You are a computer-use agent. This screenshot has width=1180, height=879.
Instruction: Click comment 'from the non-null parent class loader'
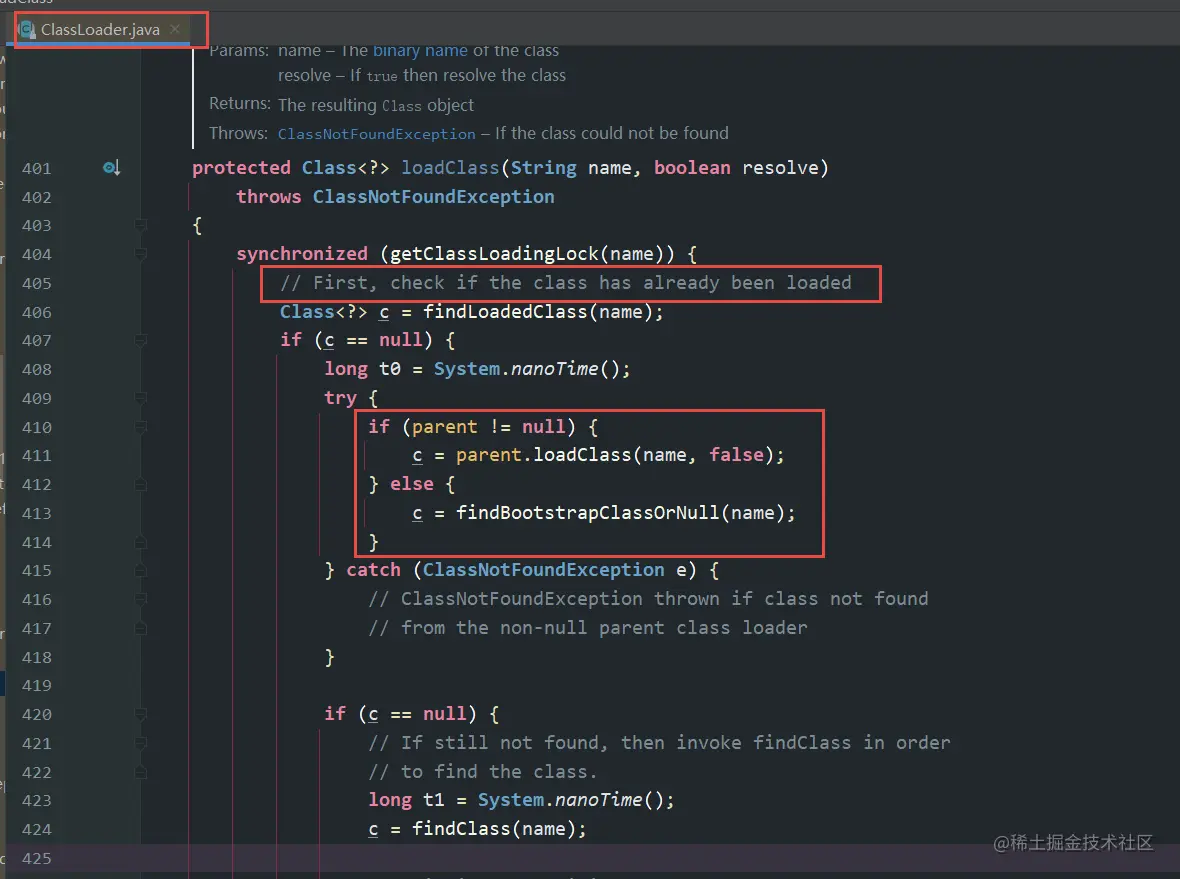(x=604, y=628)
